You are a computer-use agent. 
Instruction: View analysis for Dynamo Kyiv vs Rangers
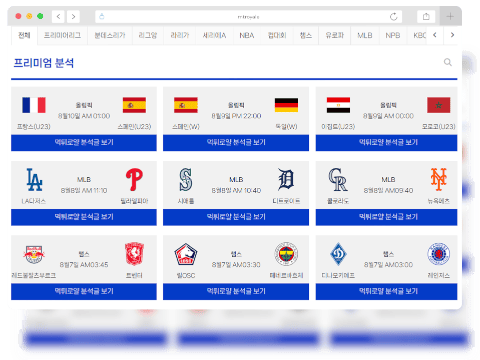point(387,292)
